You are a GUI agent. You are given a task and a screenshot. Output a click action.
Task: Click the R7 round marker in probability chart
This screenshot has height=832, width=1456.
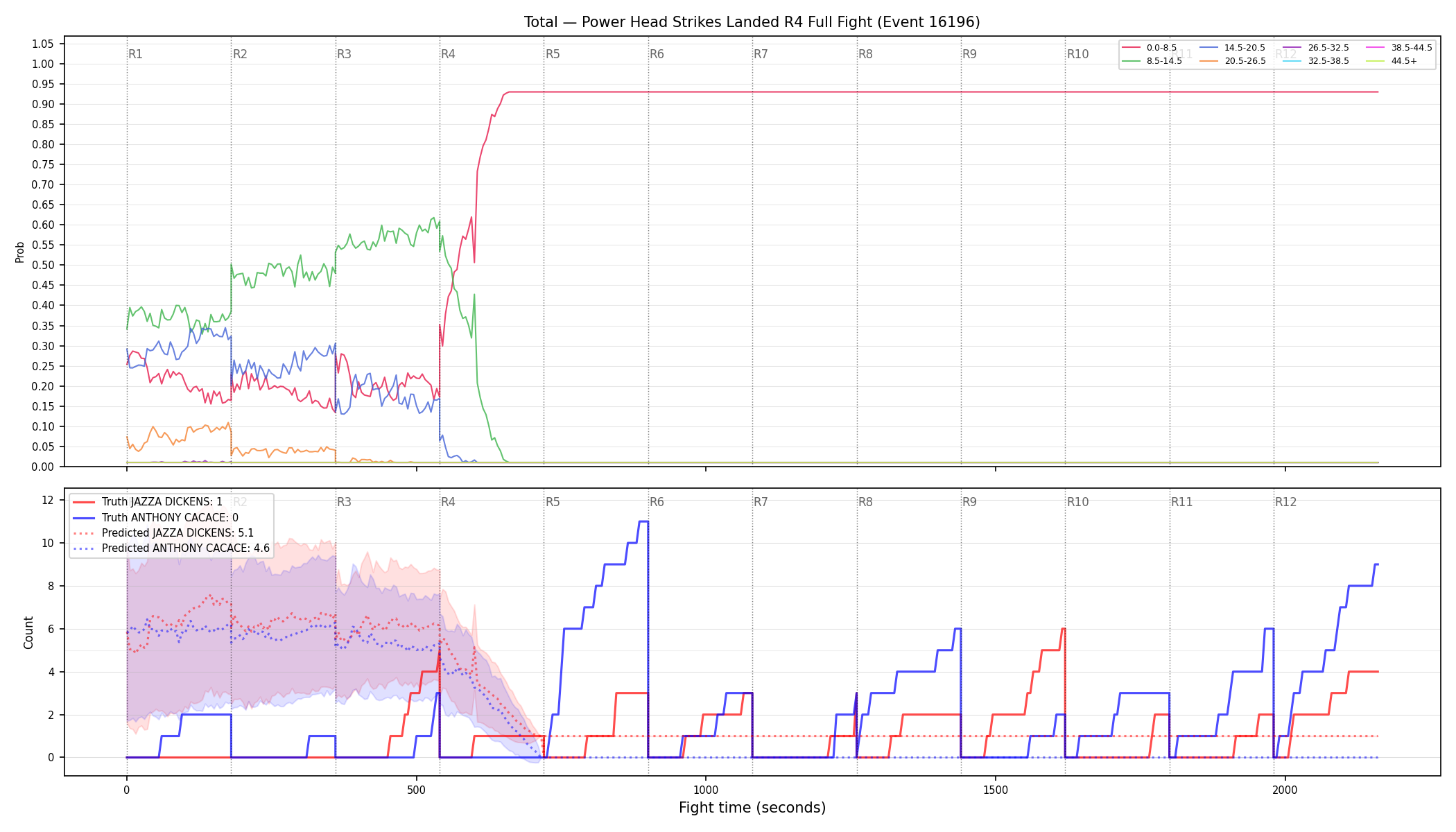[761, 54]
